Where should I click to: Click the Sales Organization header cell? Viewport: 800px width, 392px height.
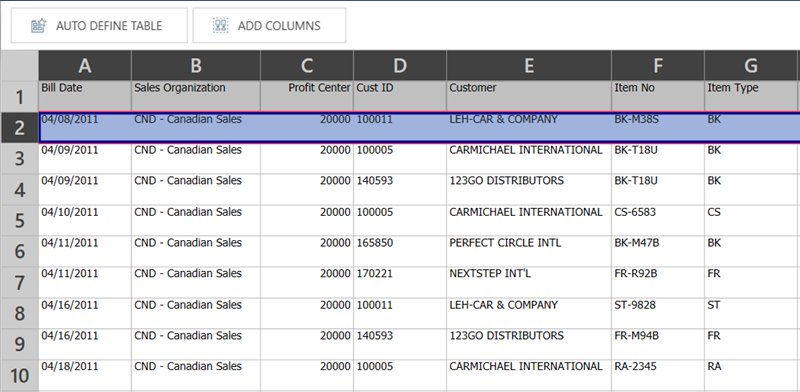point(196,96)
